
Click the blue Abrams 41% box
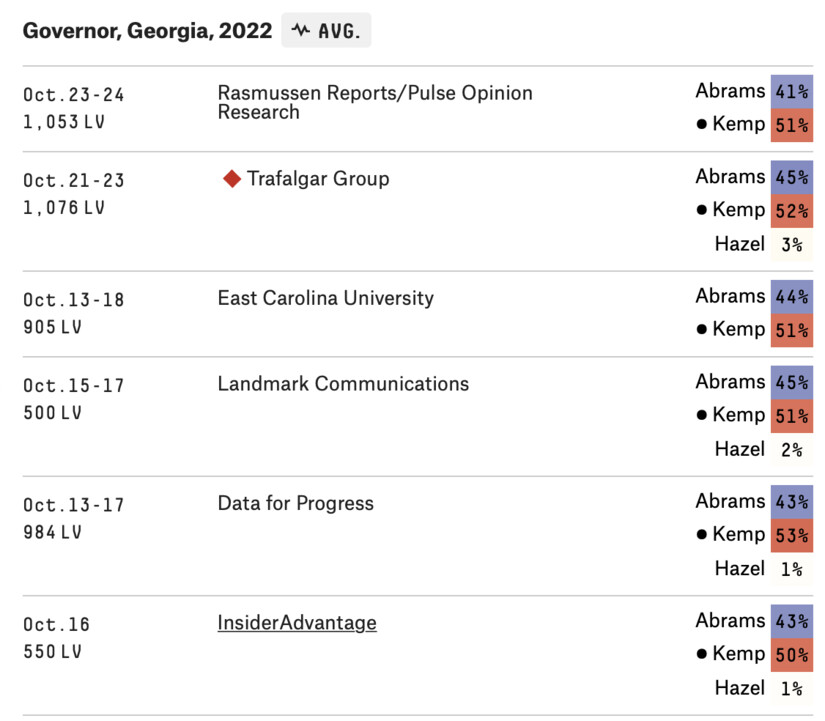[x=791, y=91]
